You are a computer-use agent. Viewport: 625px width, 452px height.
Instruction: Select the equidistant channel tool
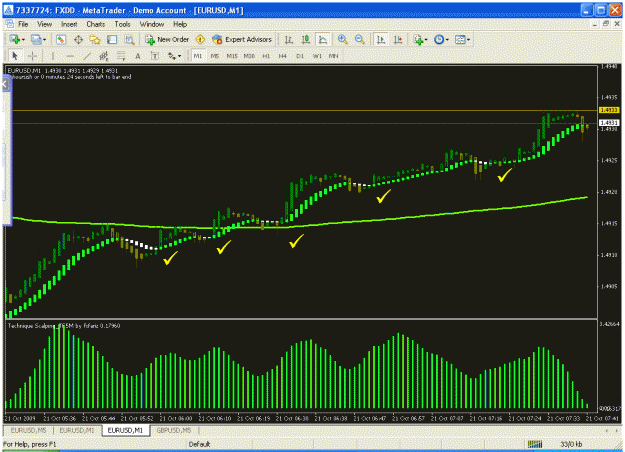pos(104,56)
